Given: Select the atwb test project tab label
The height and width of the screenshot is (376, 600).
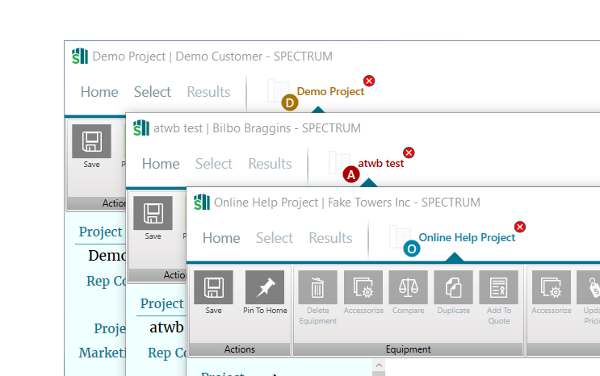Looking at the screenshot, I should 381,163.
